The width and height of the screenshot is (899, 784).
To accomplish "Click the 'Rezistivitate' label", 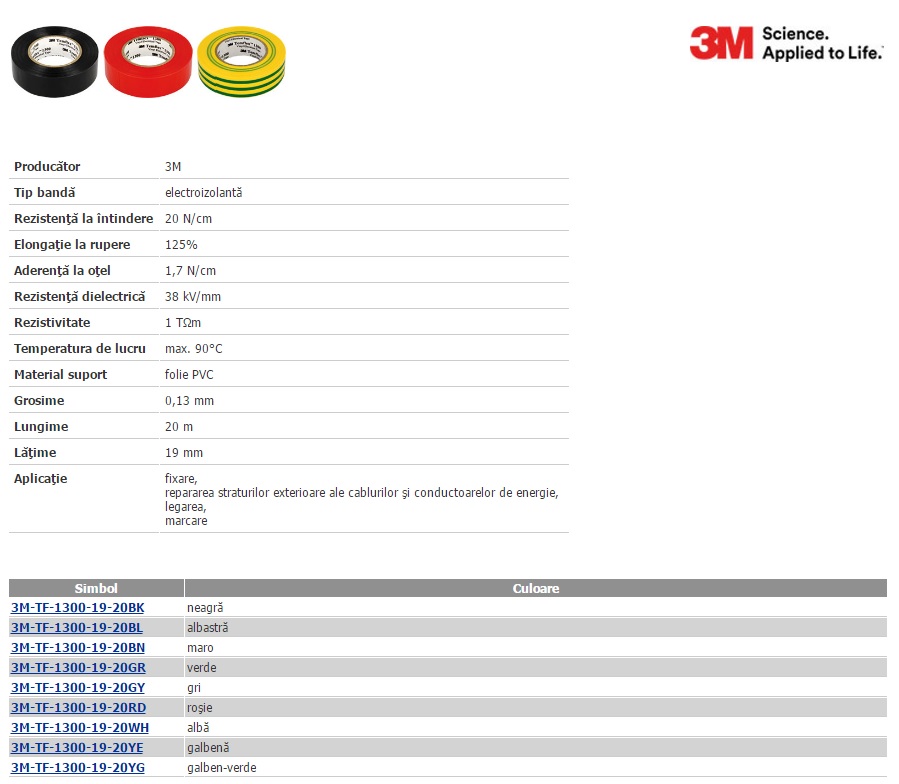I will [52, 323].
